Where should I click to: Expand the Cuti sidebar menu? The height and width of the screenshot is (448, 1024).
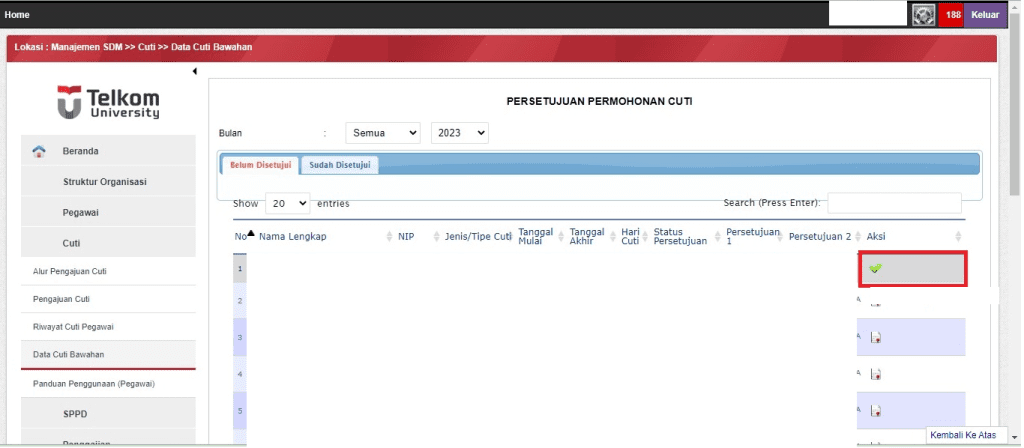(108, 243)
